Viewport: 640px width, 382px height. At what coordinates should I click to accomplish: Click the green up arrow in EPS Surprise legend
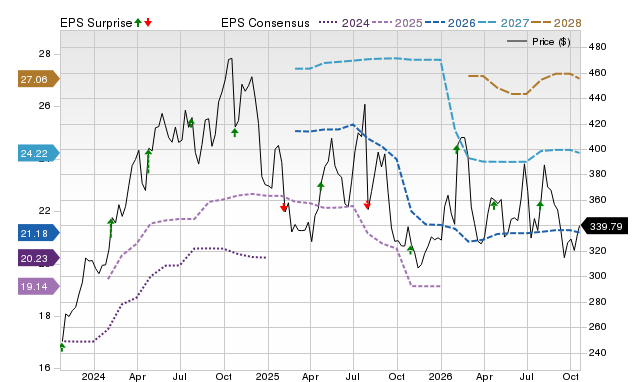[138, 22]
